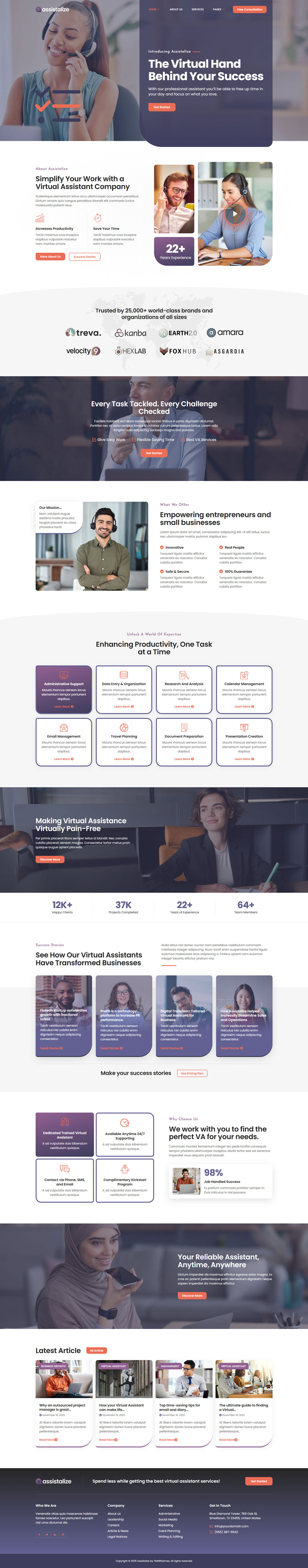This screenshot has height=1568, width=308.
Task: Open Learn More under Research And Analysis
Action: (184, 707)
